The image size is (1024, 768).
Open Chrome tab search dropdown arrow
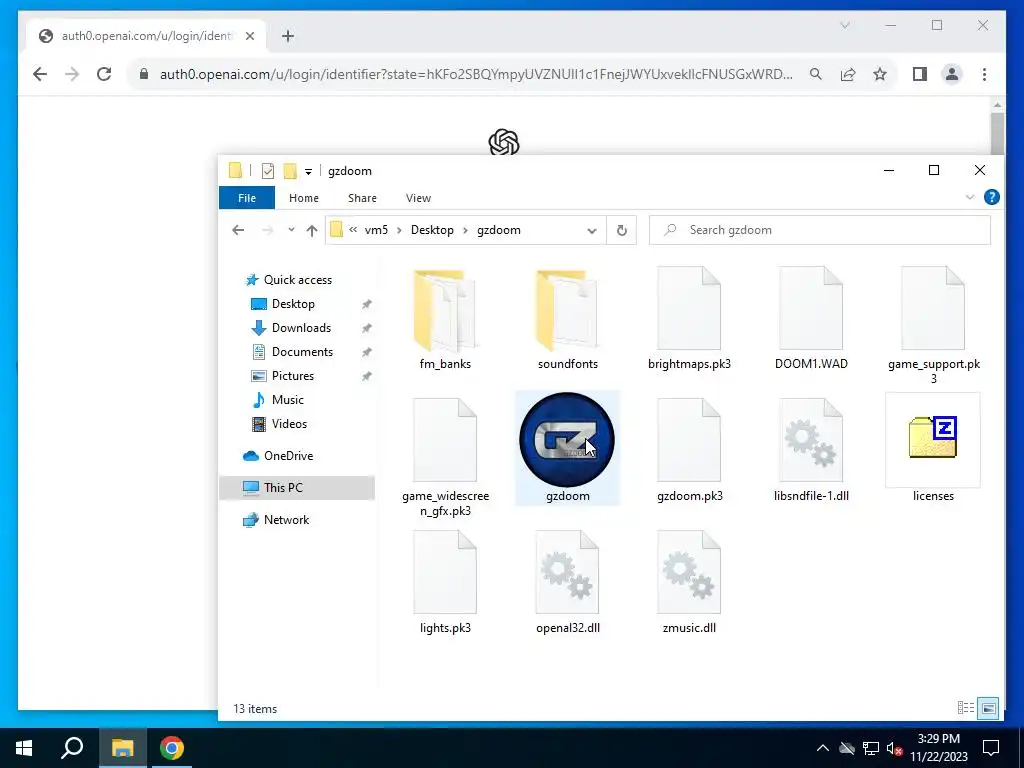(844, 25)
